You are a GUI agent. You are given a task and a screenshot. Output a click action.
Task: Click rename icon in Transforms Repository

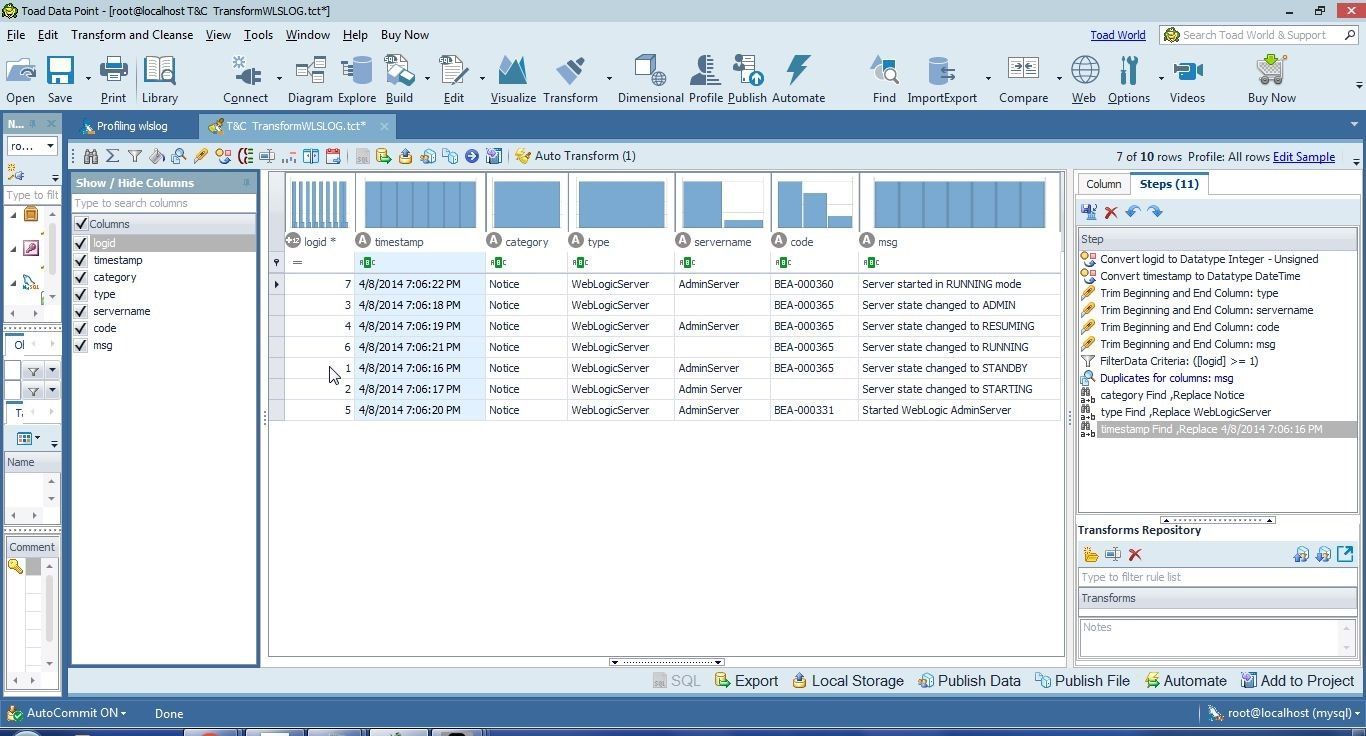pos(1112,555)
